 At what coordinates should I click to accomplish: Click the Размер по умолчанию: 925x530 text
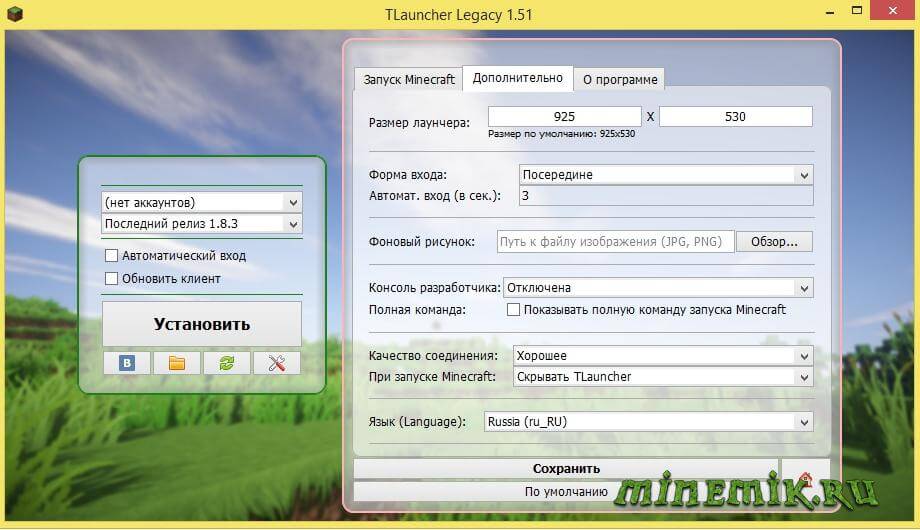point(562,134)
